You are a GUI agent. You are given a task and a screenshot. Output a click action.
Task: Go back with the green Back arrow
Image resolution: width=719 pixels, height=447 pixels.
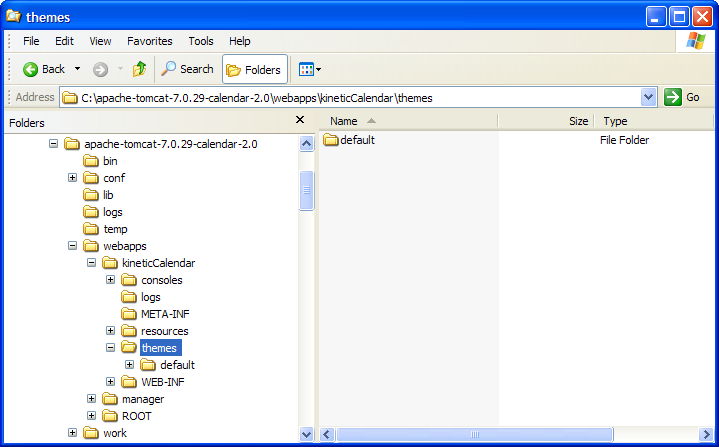click(x=31, y=70)
